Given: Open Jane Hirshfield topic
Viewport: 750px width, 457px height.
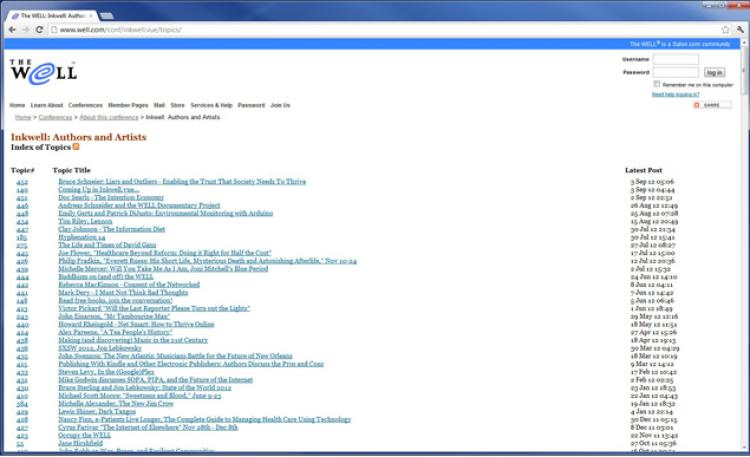Looking at the screenshot, I should tap(80, 443).
